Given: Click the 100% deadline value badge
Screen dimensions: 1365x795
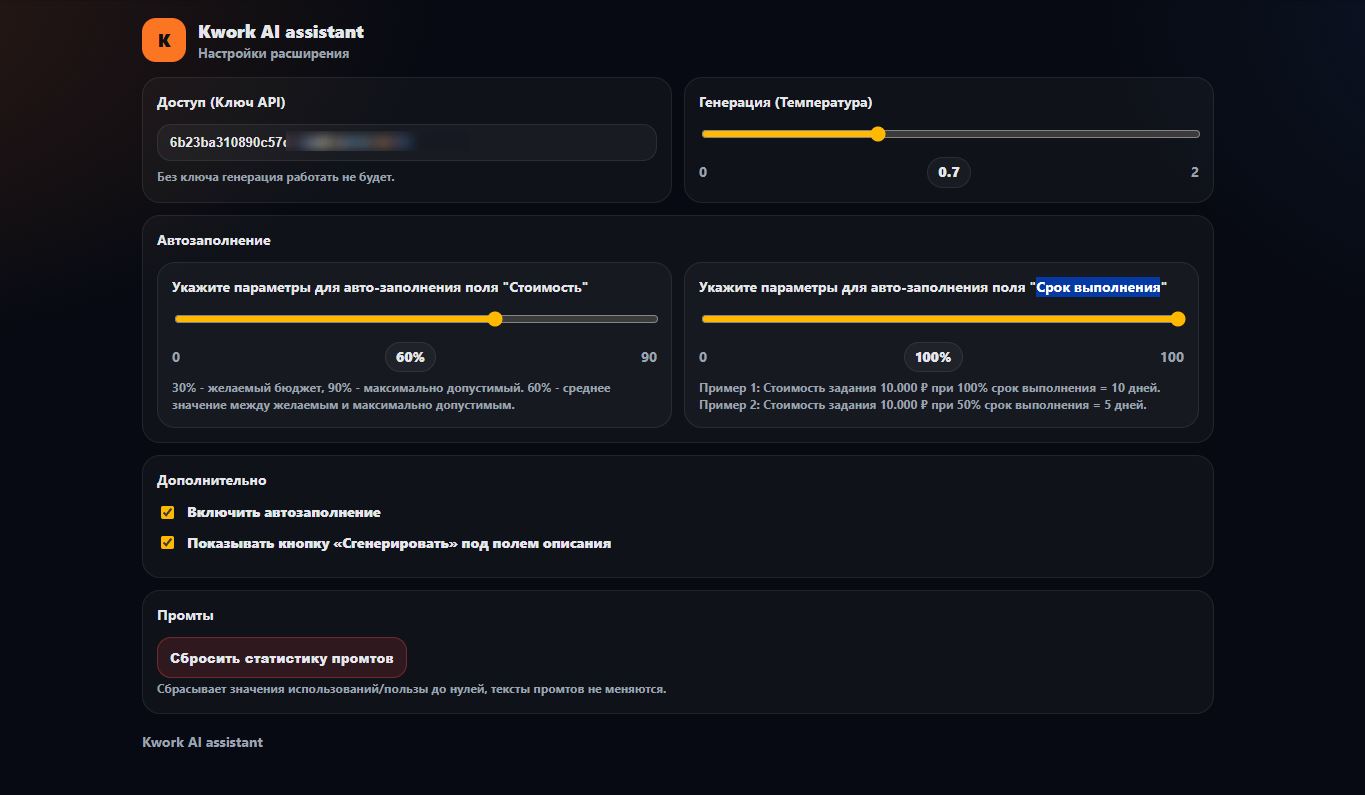Looking at the screenshot, I should coord(933,357).
